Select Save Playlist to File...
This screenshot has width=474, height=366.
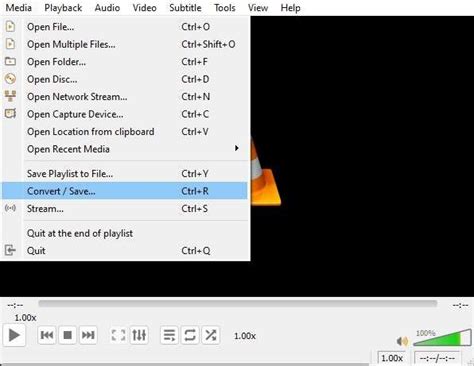[x=125, y=174]
